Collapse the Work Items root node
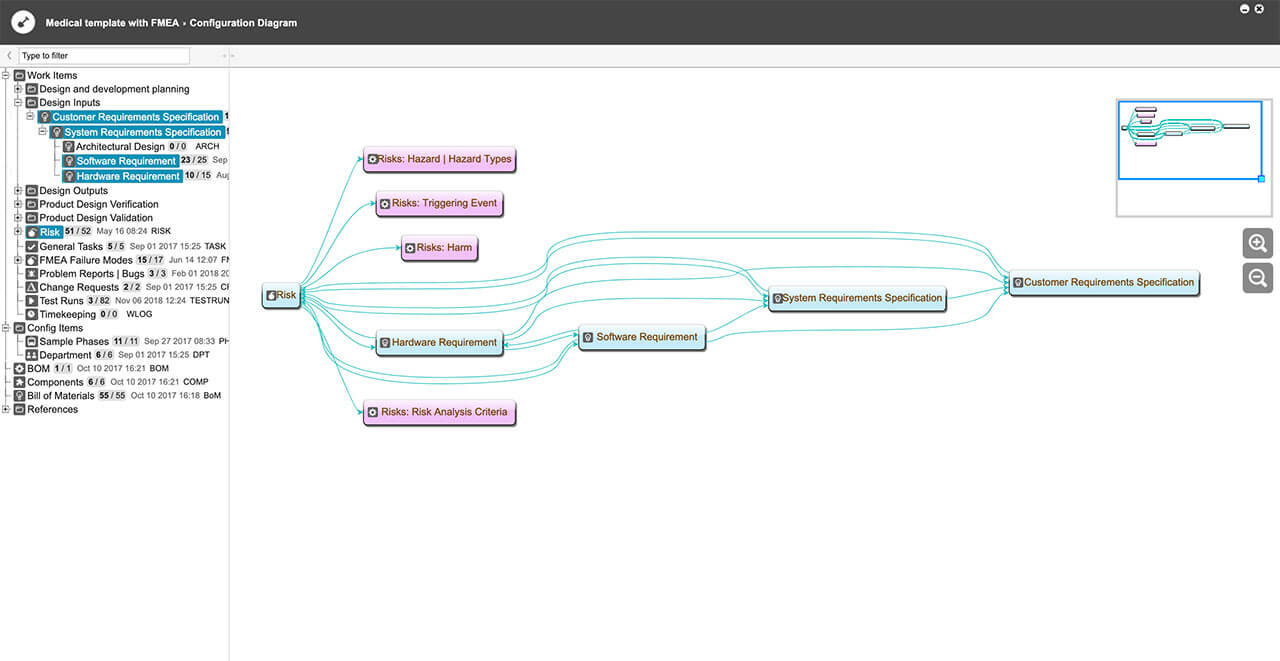The image size is (1280, 661). [x=6, y=75]
